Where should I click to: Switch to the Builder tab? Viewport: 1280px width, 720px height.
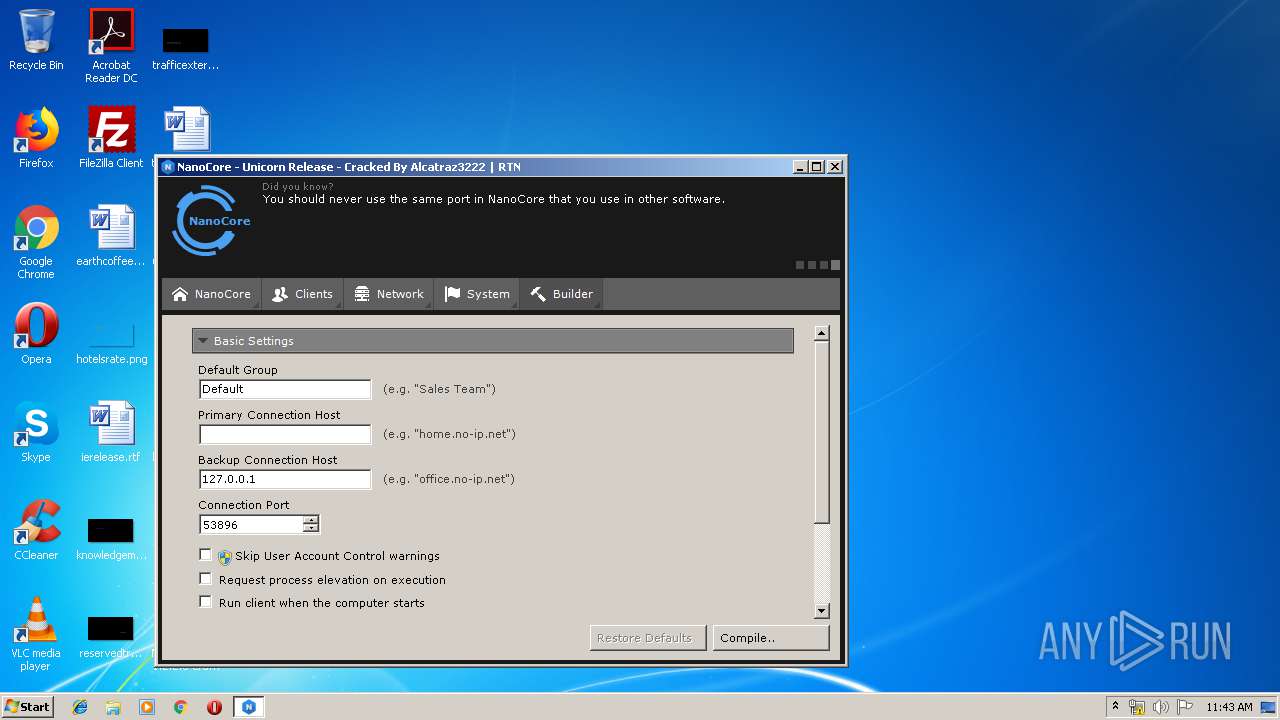coord(561,294)
